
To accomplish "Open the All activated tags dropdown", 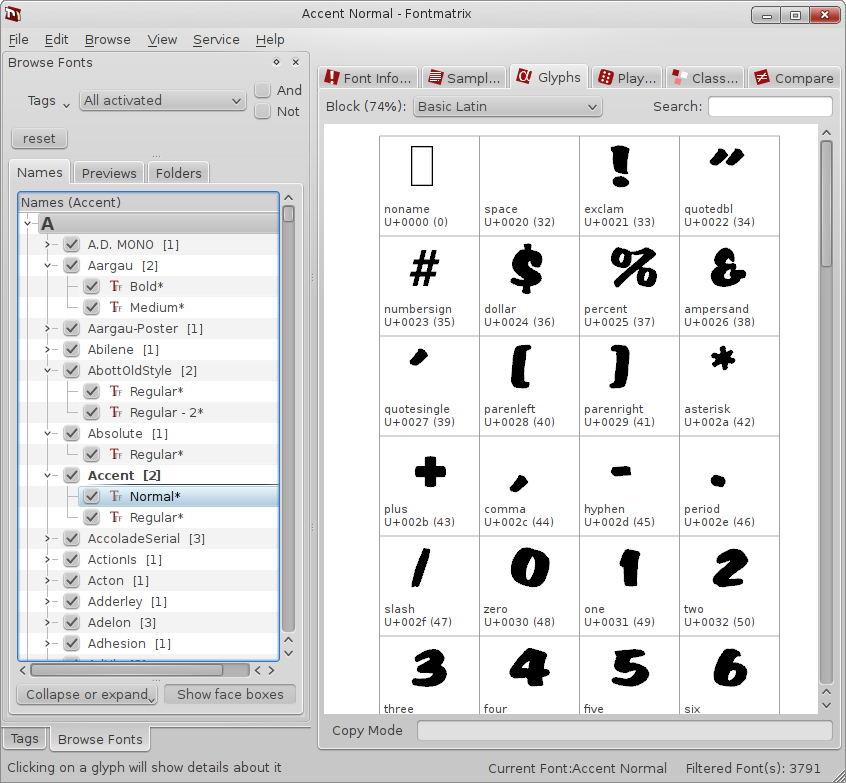I will point(162,101).
